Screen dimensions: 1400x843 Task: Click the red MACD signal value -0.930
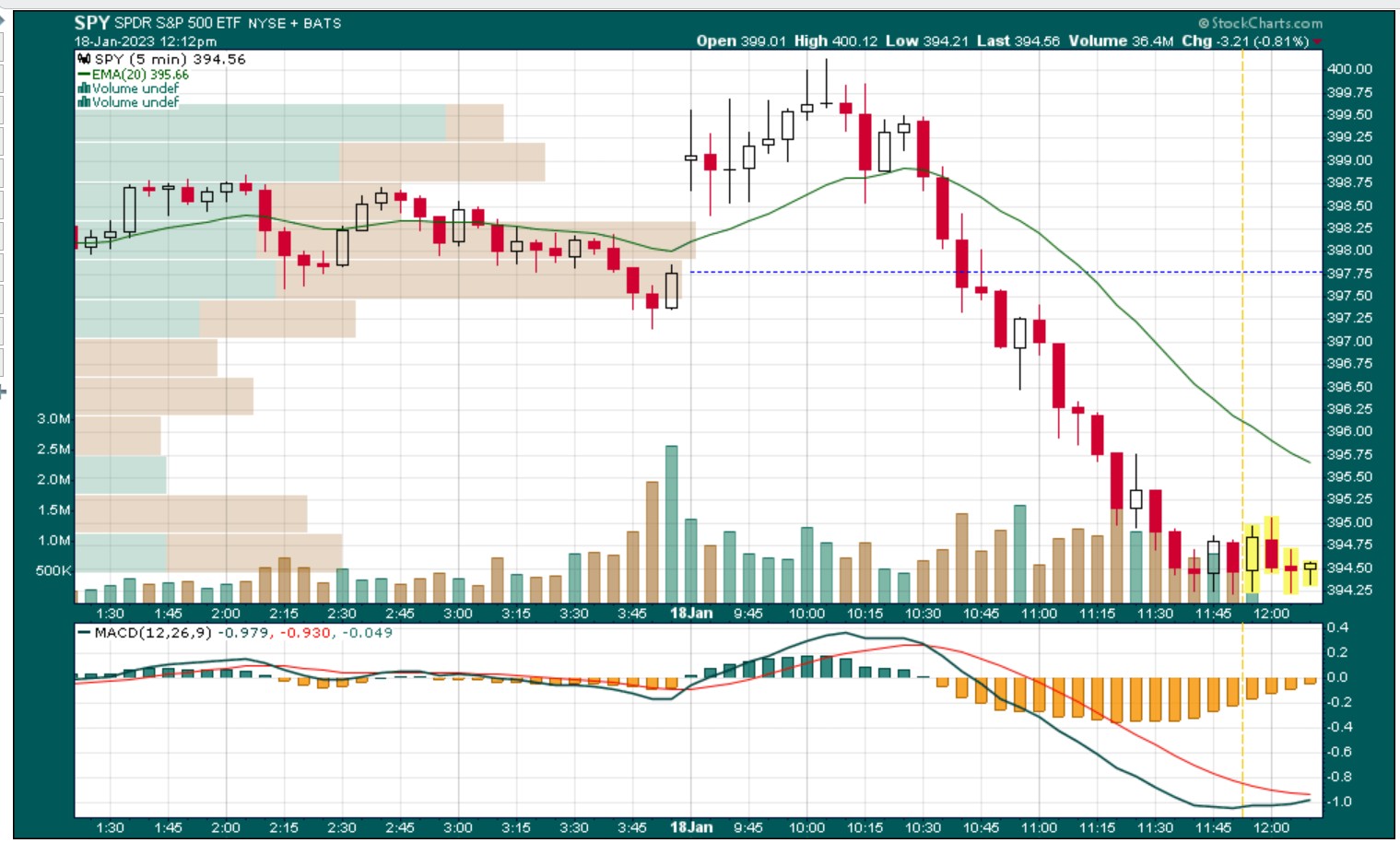(x=307, y=633)
